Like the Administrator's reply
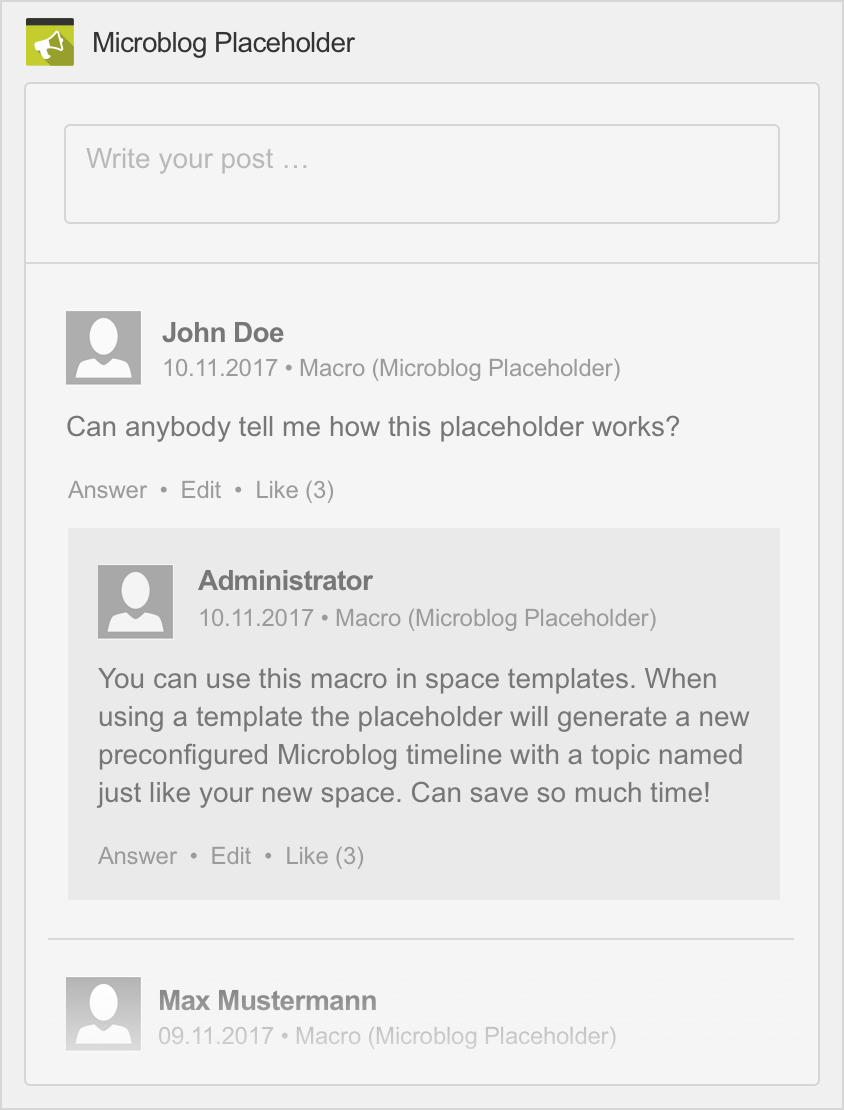 [324, 856]
